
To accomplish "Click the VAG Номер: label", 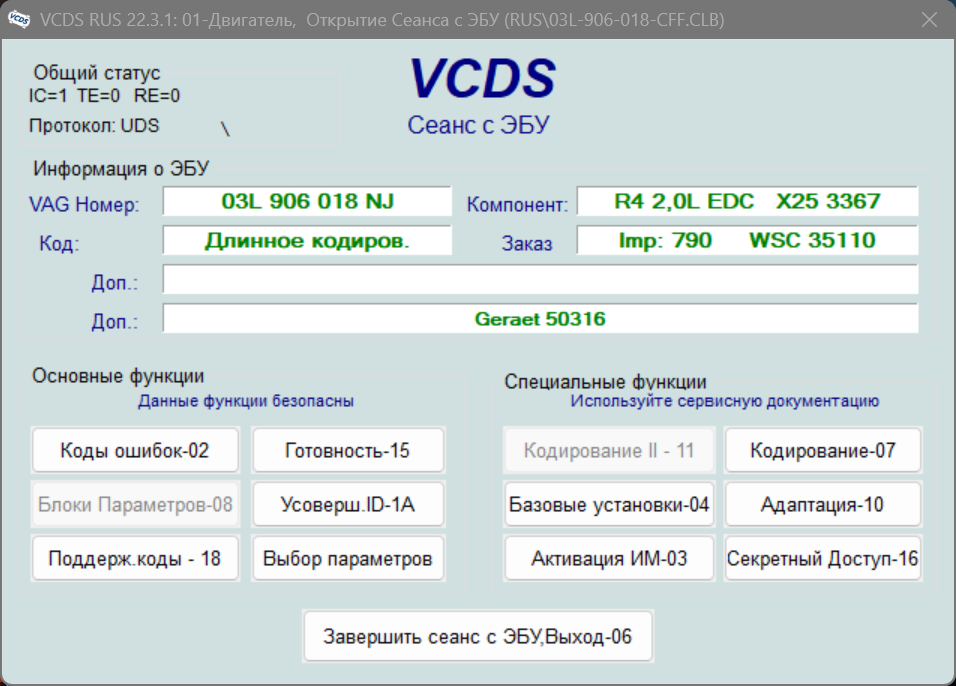I will click(84, 204).
